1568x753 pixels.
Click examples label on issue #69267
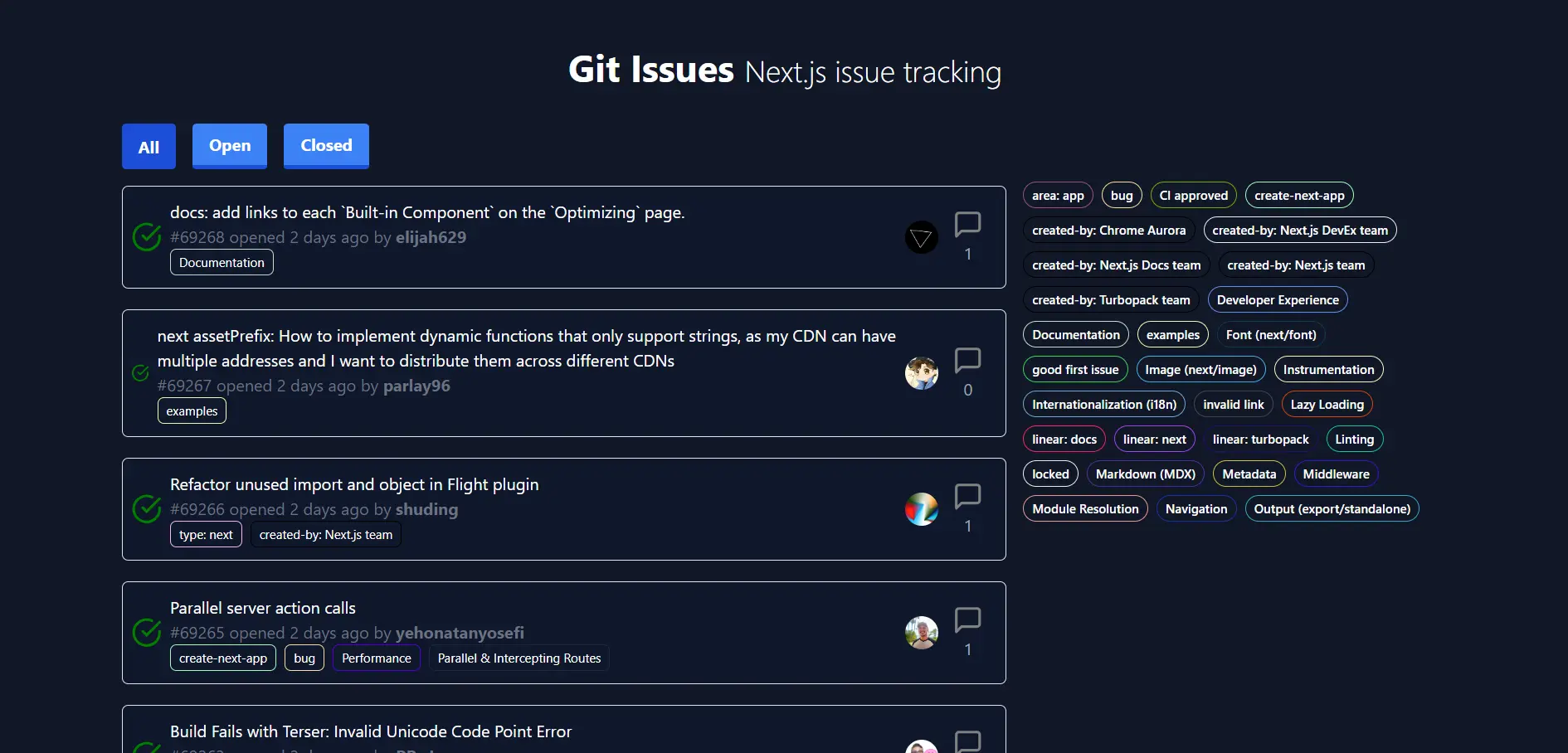[x=192, y=411]
